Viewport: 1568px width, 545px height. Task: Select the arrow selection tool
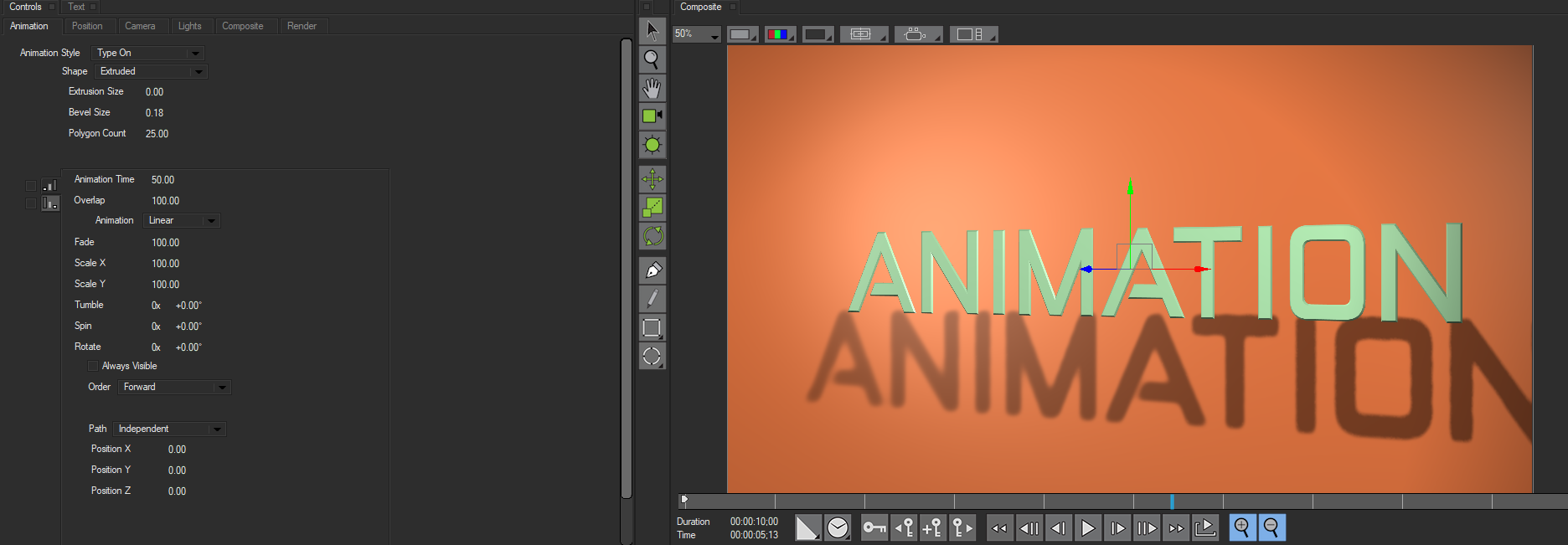652,31
